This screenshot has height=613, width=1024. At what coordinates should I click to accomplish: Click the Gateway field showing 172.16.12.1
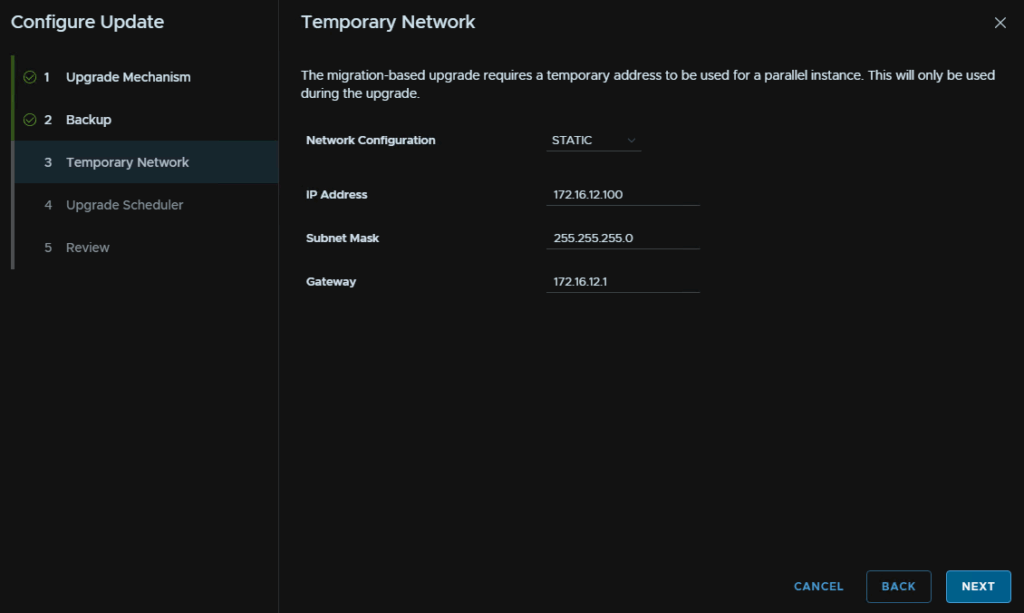click(x=622, y=282)
